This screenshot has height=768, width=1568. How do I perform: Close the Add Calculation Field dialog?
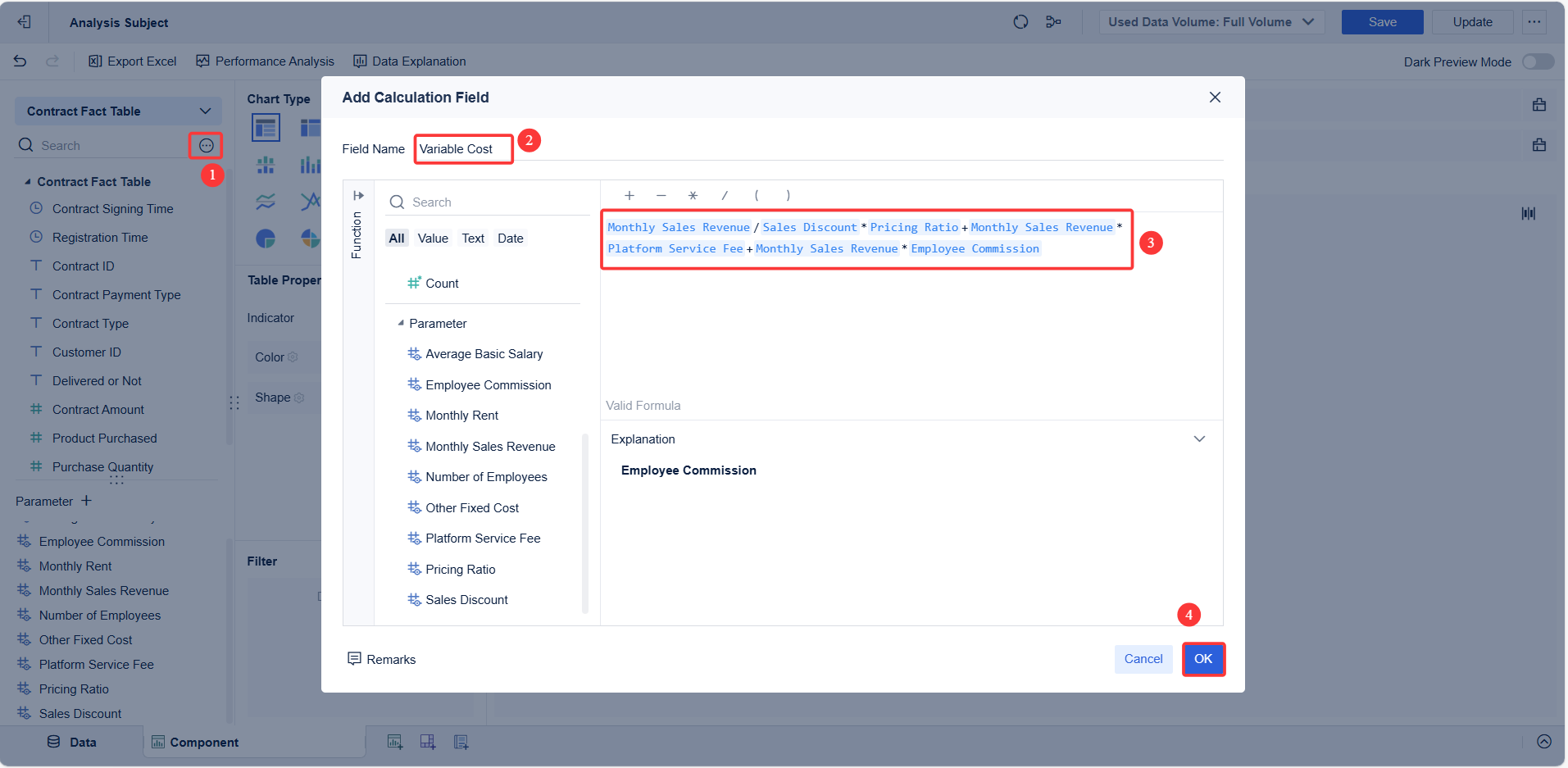1215,98
